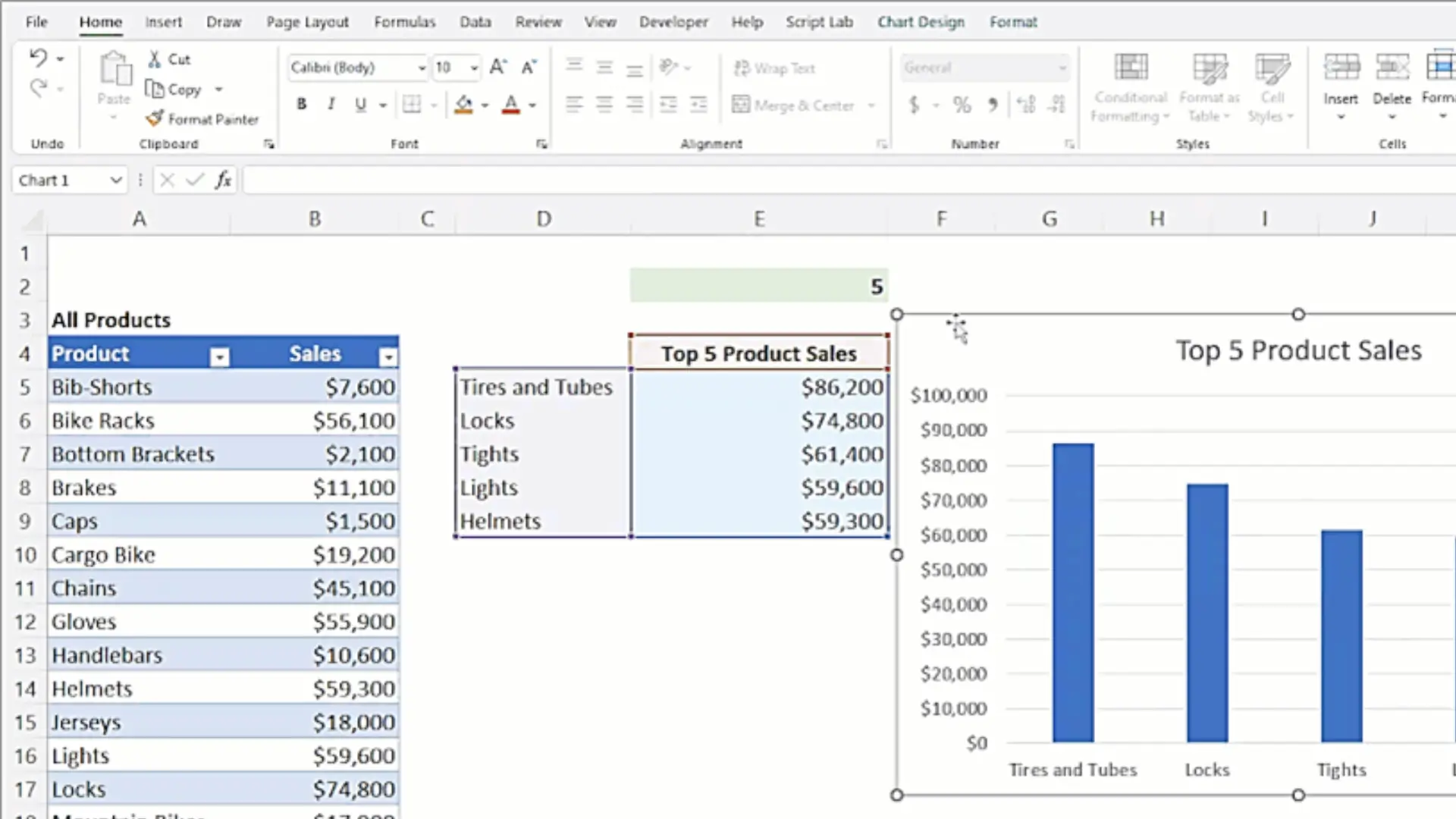
Task: Open the Sales column filter dropdown
Action: point(388,356)
